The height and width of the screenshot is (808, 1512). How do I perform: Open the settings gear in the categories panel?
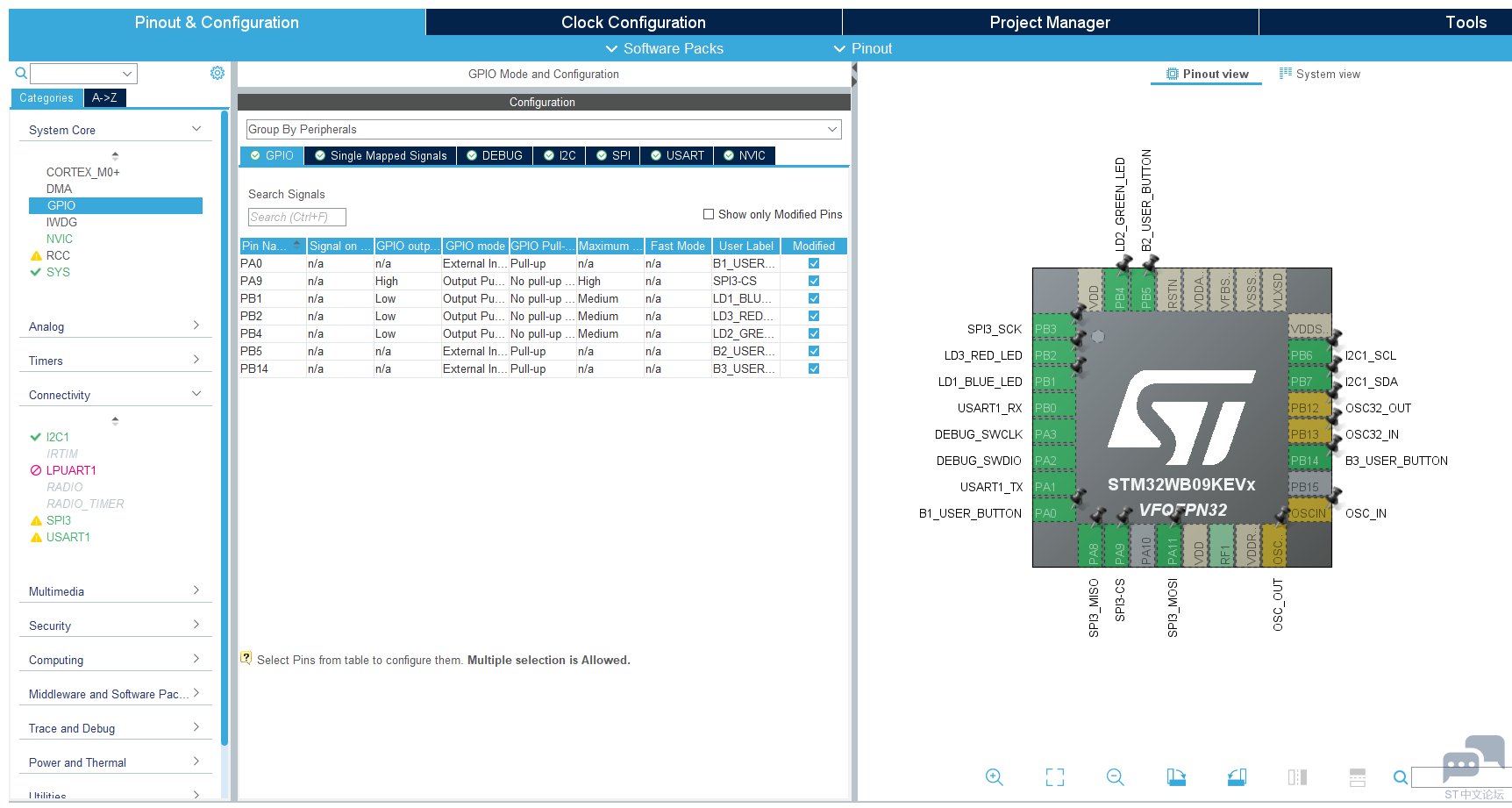[x=218, y=73]
